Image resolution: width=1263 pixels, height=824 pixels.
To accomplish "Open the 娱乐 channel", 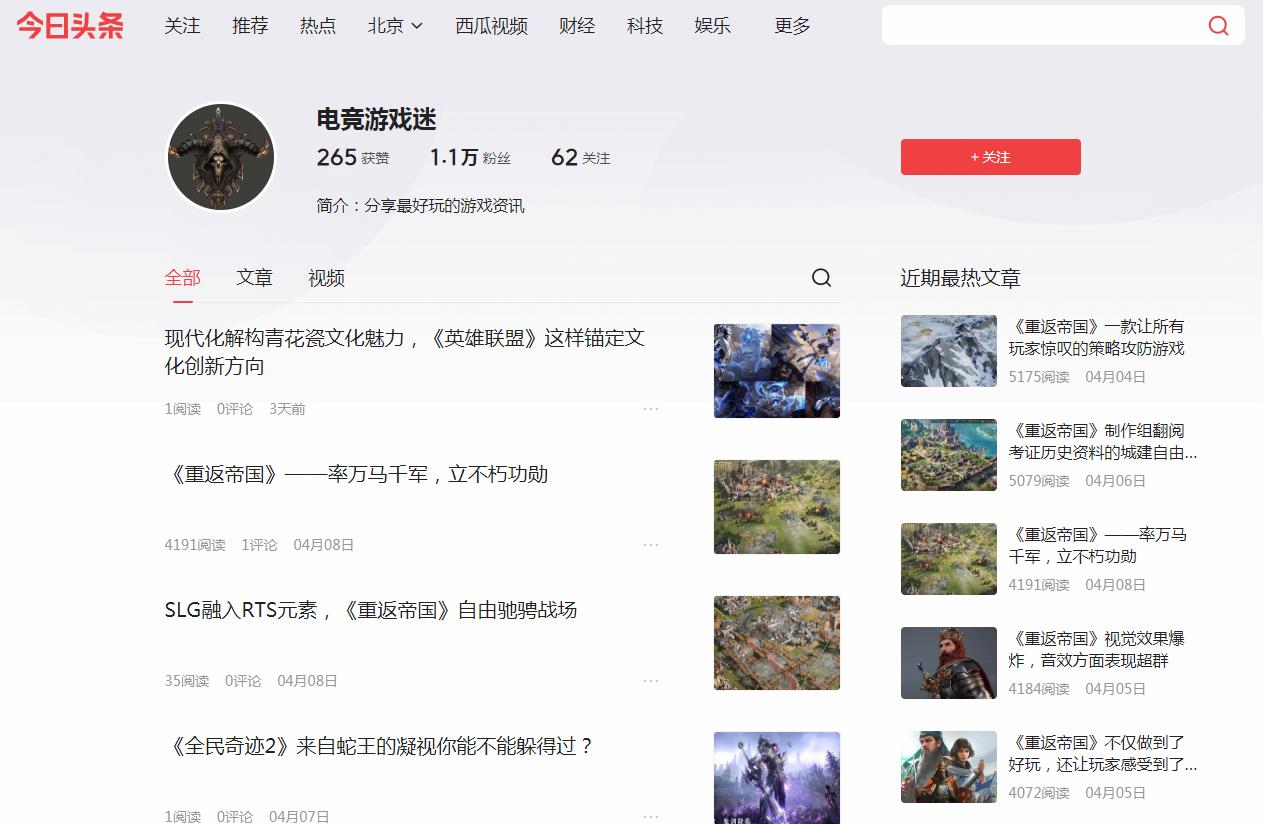I will tap(713, 26).
